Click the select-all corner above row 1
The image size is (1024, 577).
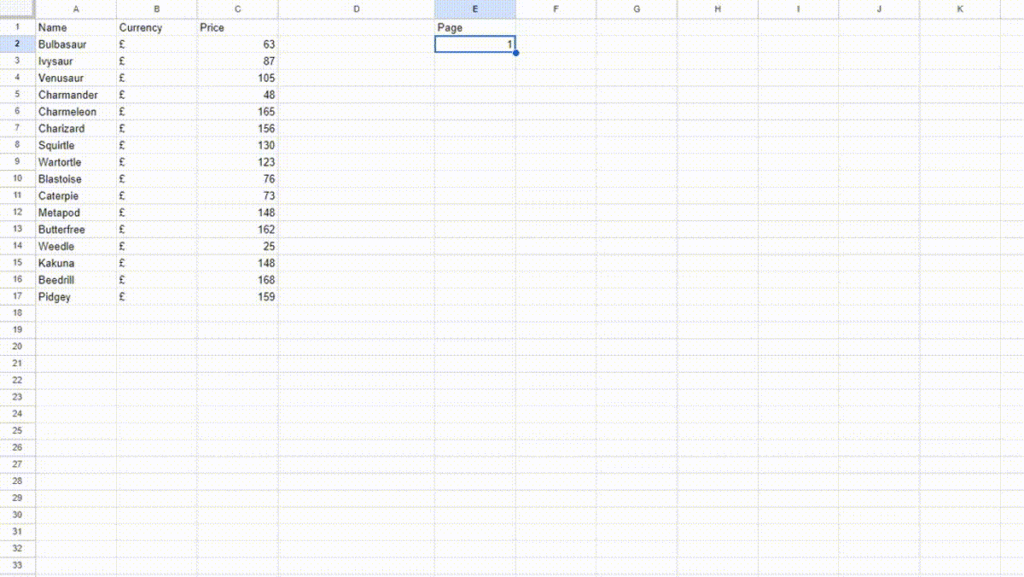click(x=16, y=9)
